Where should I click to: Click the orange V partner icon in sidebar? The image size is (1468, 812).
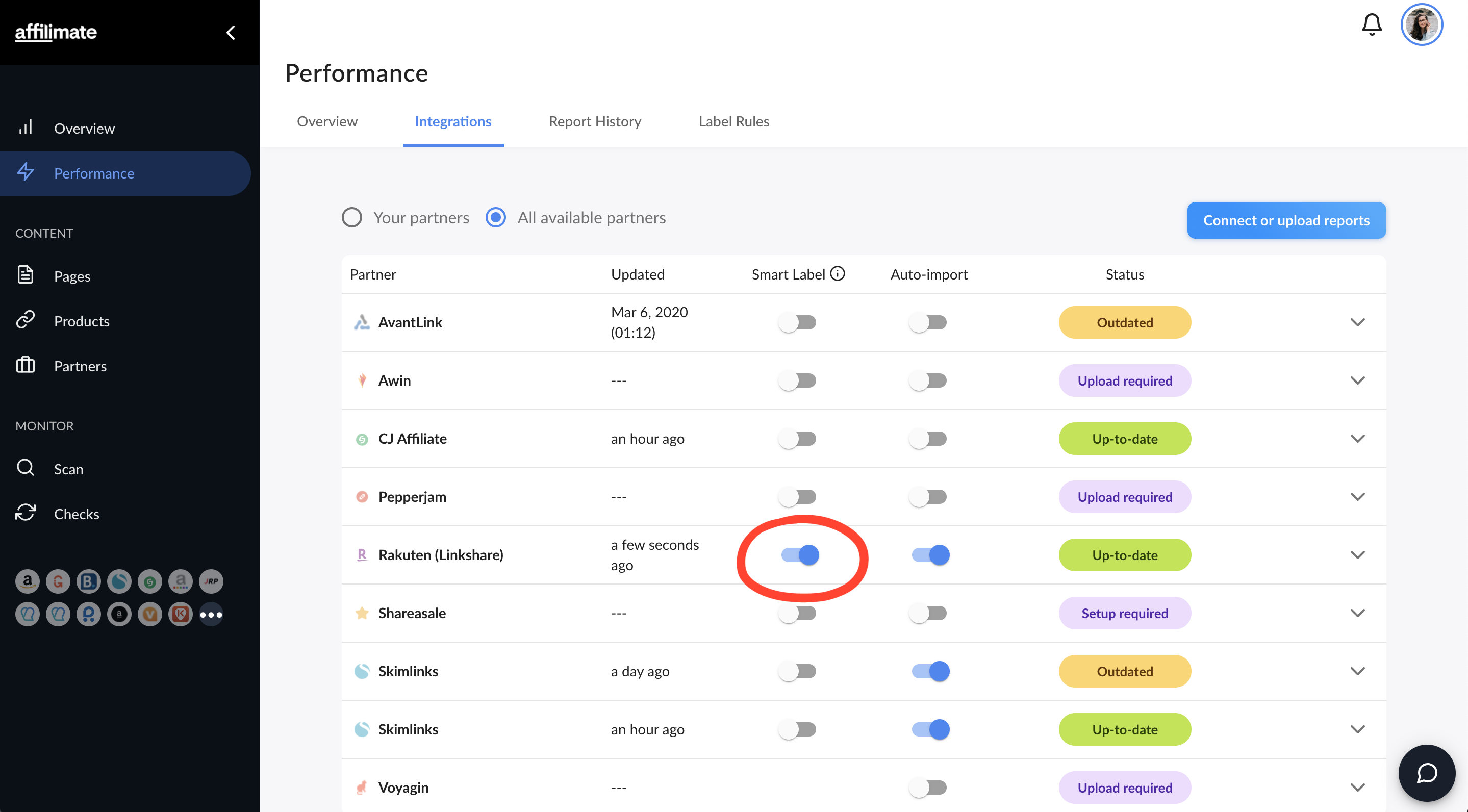click(x=150, y=614)
